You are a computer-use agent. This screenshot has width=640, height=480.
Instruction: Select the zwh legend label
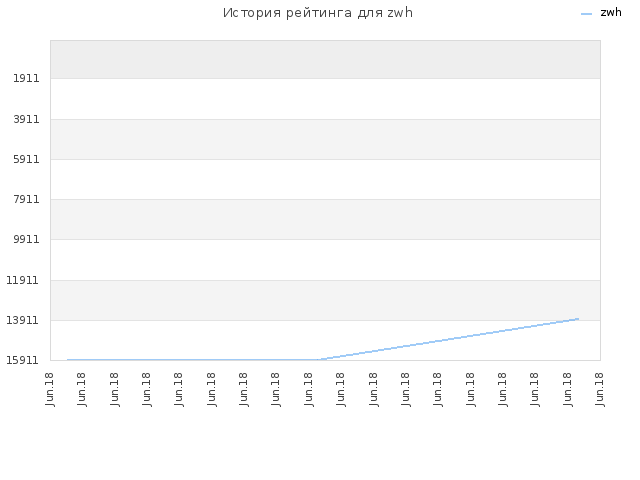pos(611,13)
